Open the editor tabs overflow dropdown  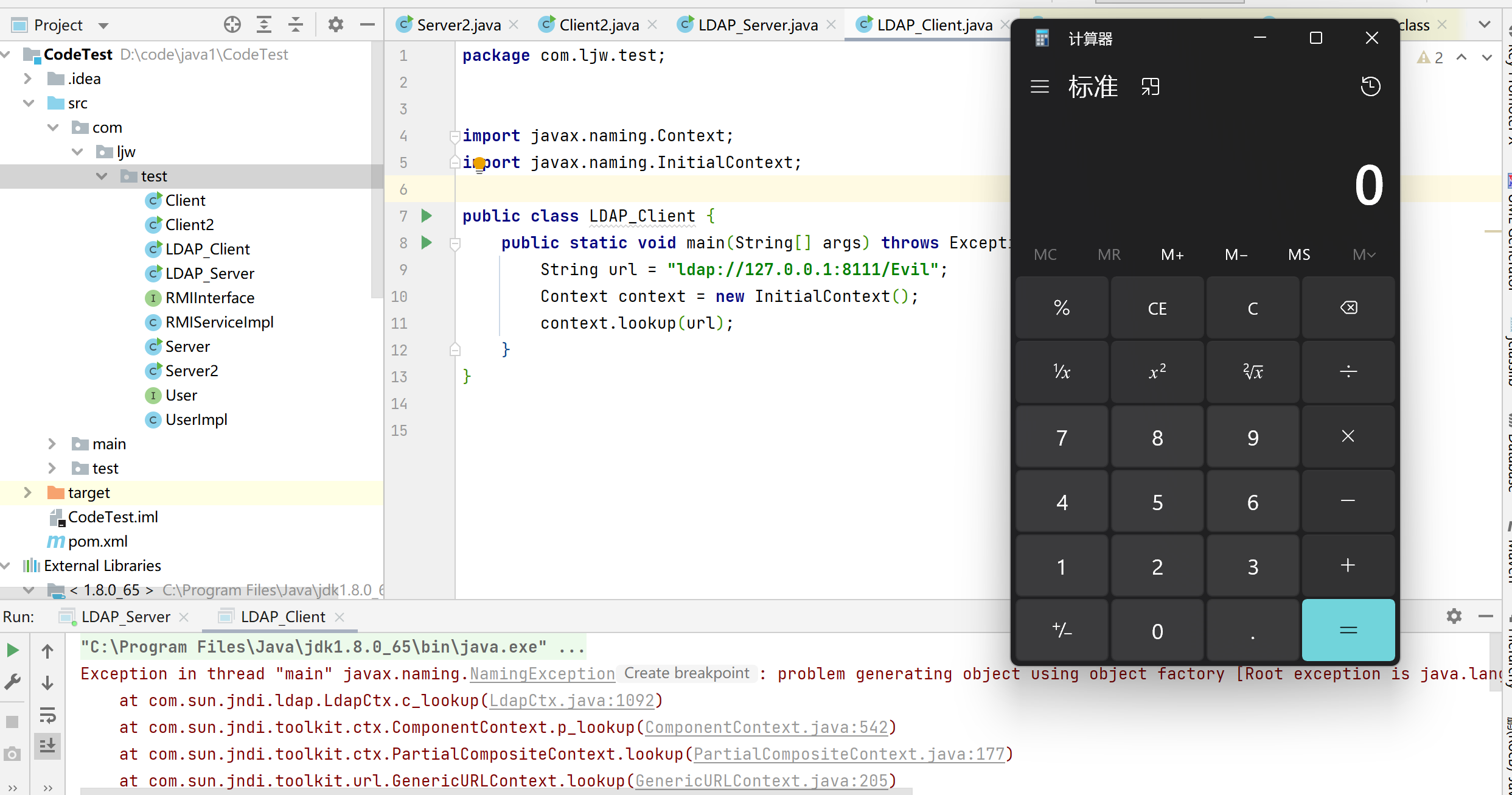click(1485, 24)
